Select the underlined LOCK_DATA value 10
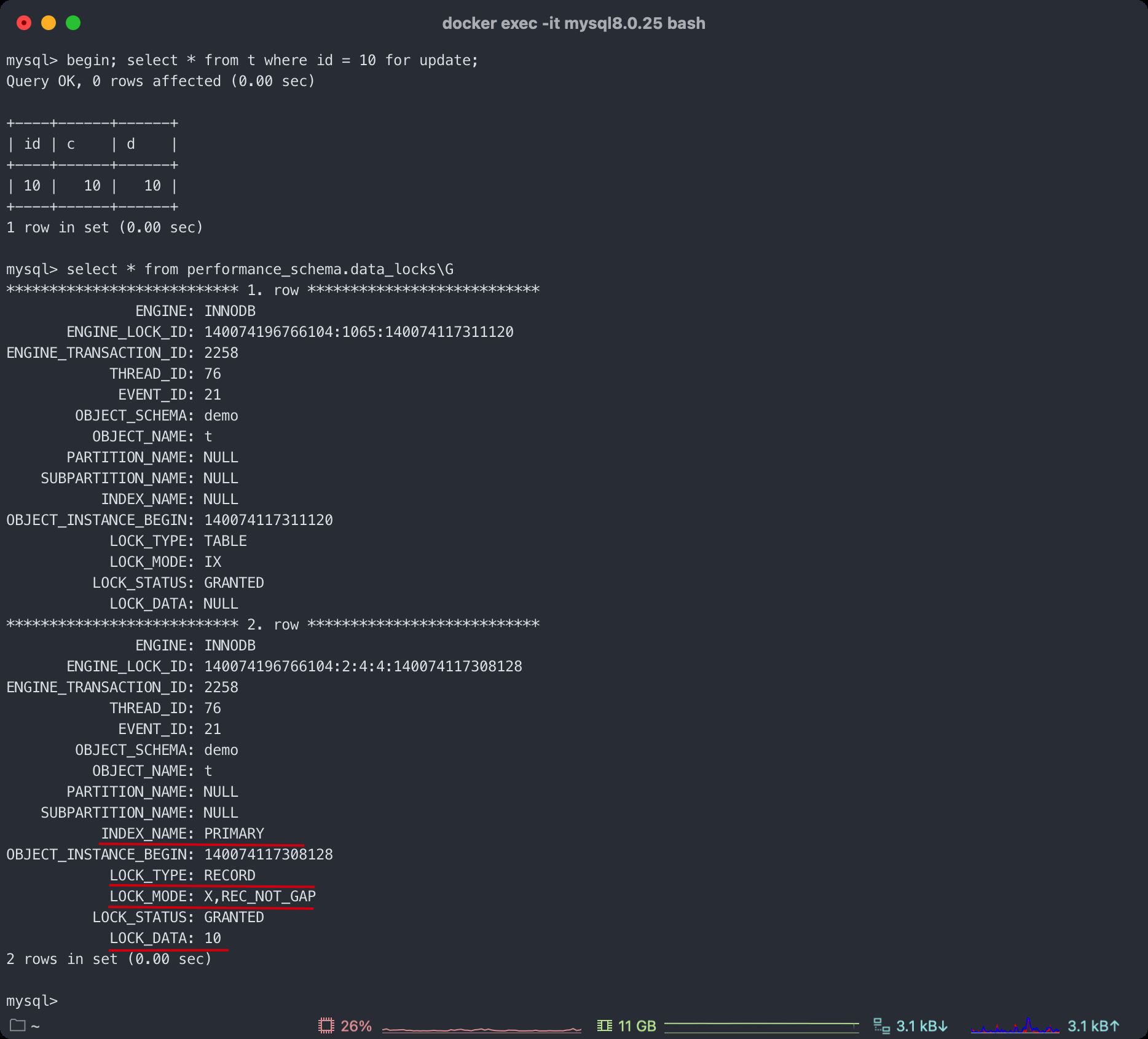Viewport: 1148px width, 1039px height. pyautogui.click(x=213, y=938)
